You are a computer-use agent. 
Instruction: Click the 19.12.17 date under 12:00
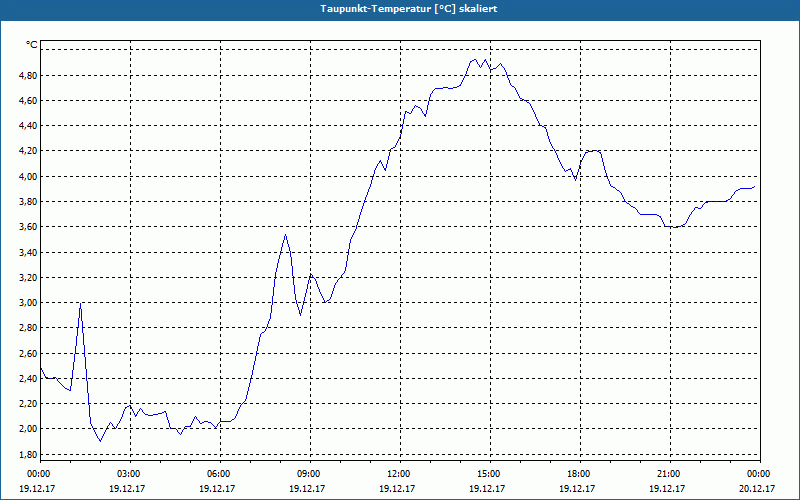click(397, 488)
